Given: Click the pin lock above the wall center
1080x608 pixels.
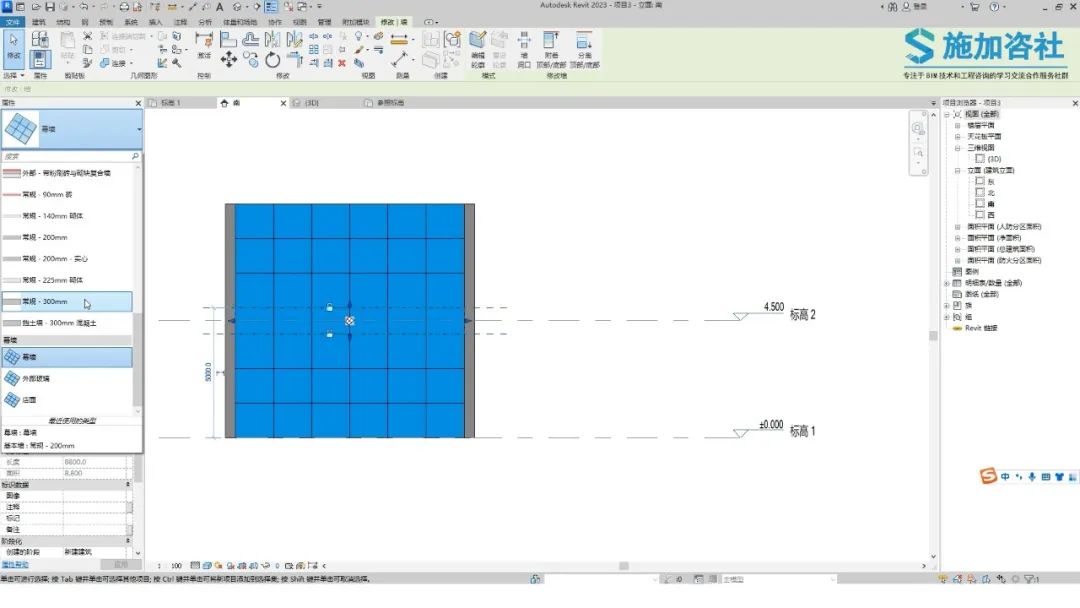Looking at the screenshot, I should point(329,307).
